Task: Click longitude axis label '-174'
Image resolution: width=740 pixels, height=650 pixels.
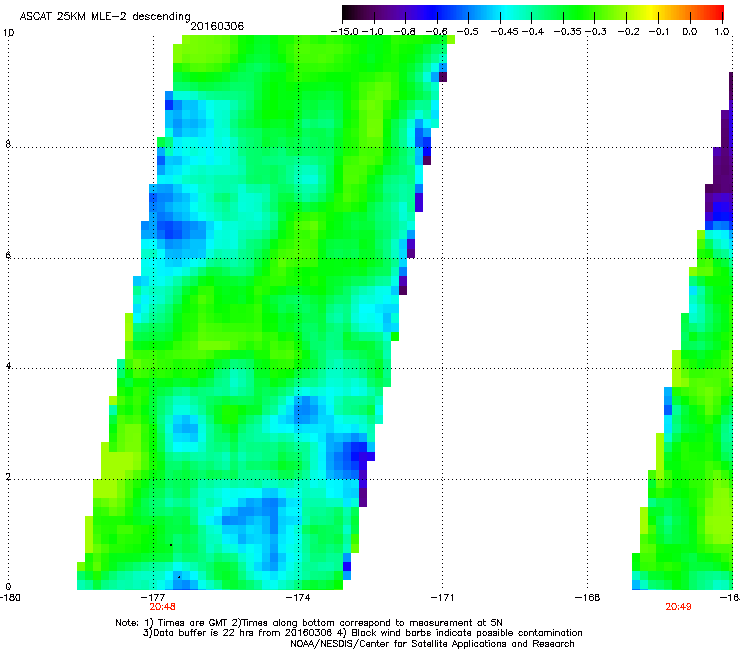Action: coord(298,598)
